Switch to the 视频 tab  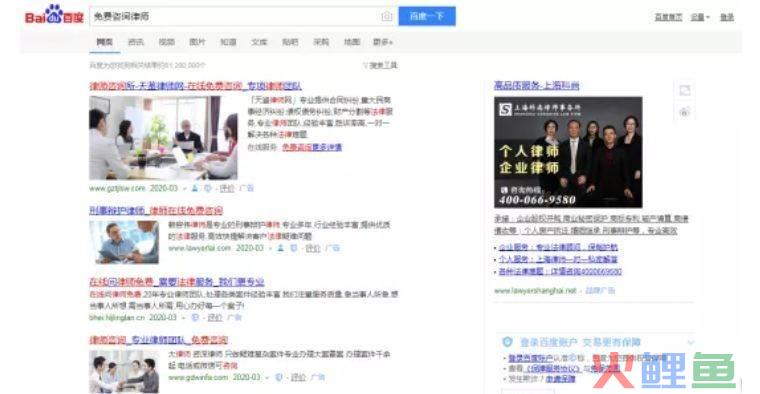coord(166,42)
